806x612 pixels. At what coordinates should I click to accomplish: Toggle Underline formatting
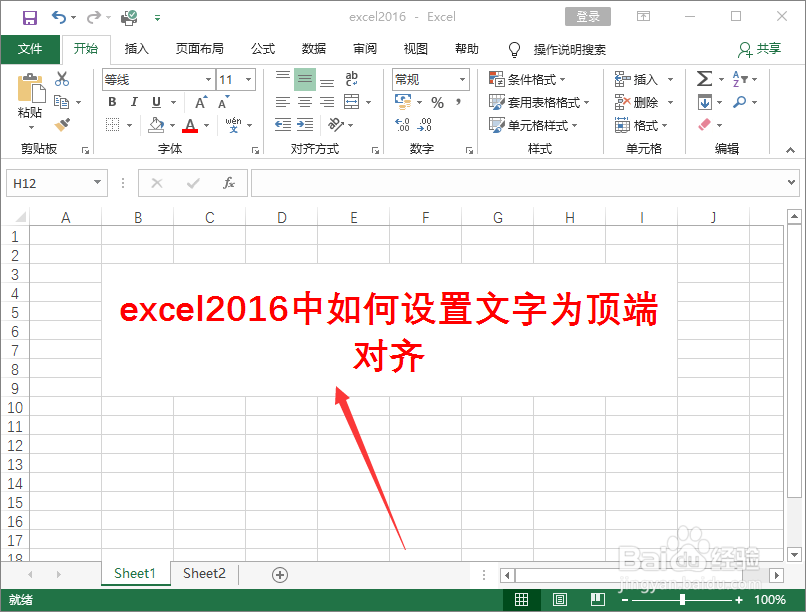[x=156, y=102]
